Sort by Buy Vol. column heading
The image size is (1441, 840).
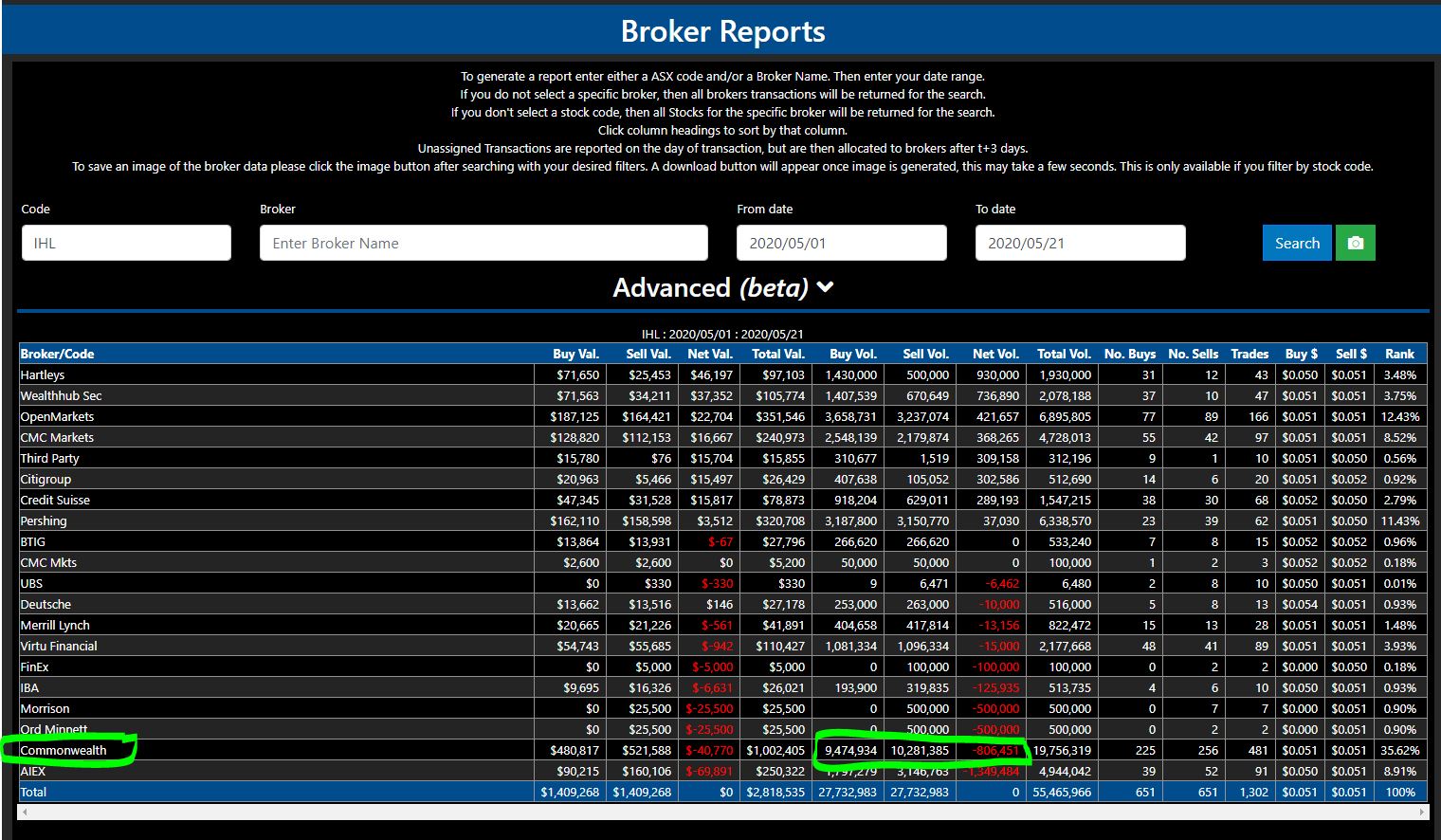[853, 354]
